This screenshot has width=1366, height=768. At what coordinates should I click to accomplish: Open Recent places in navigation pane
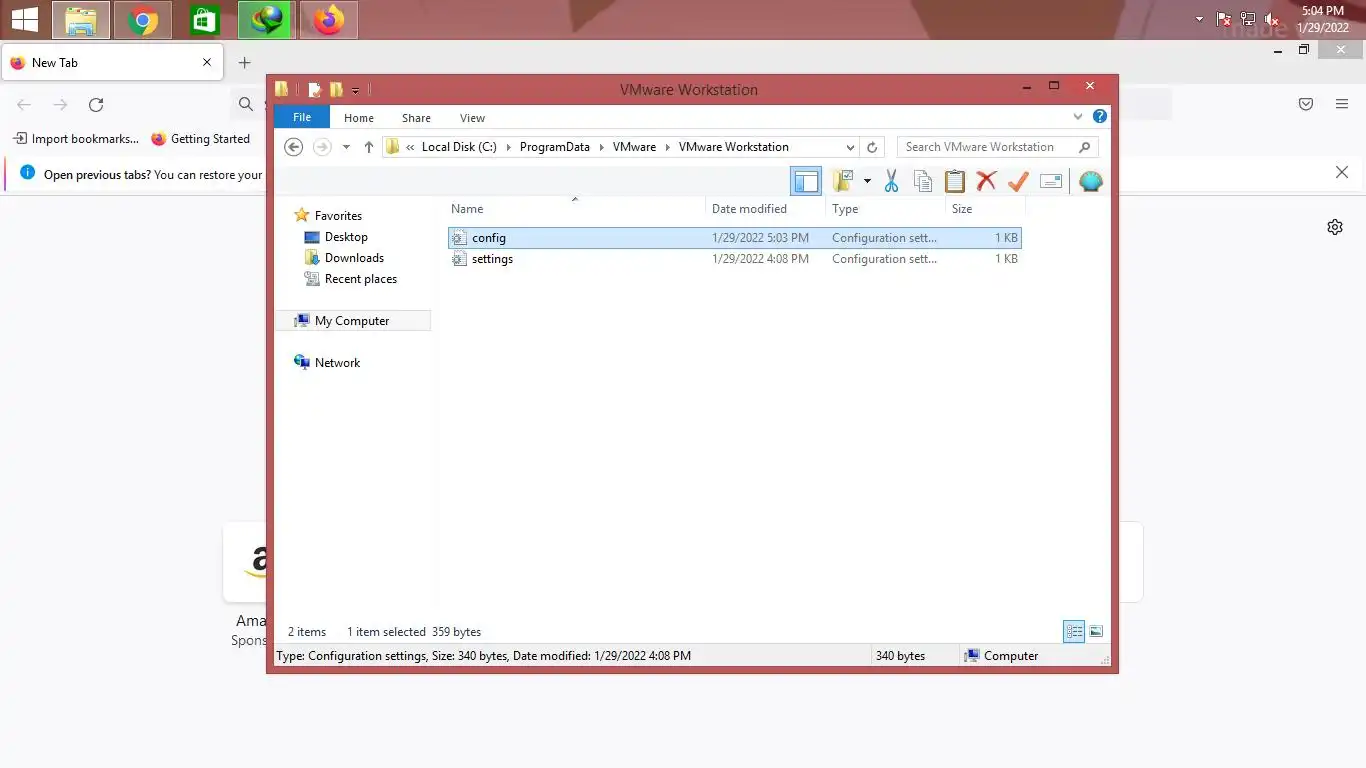[x=361, y=279]
